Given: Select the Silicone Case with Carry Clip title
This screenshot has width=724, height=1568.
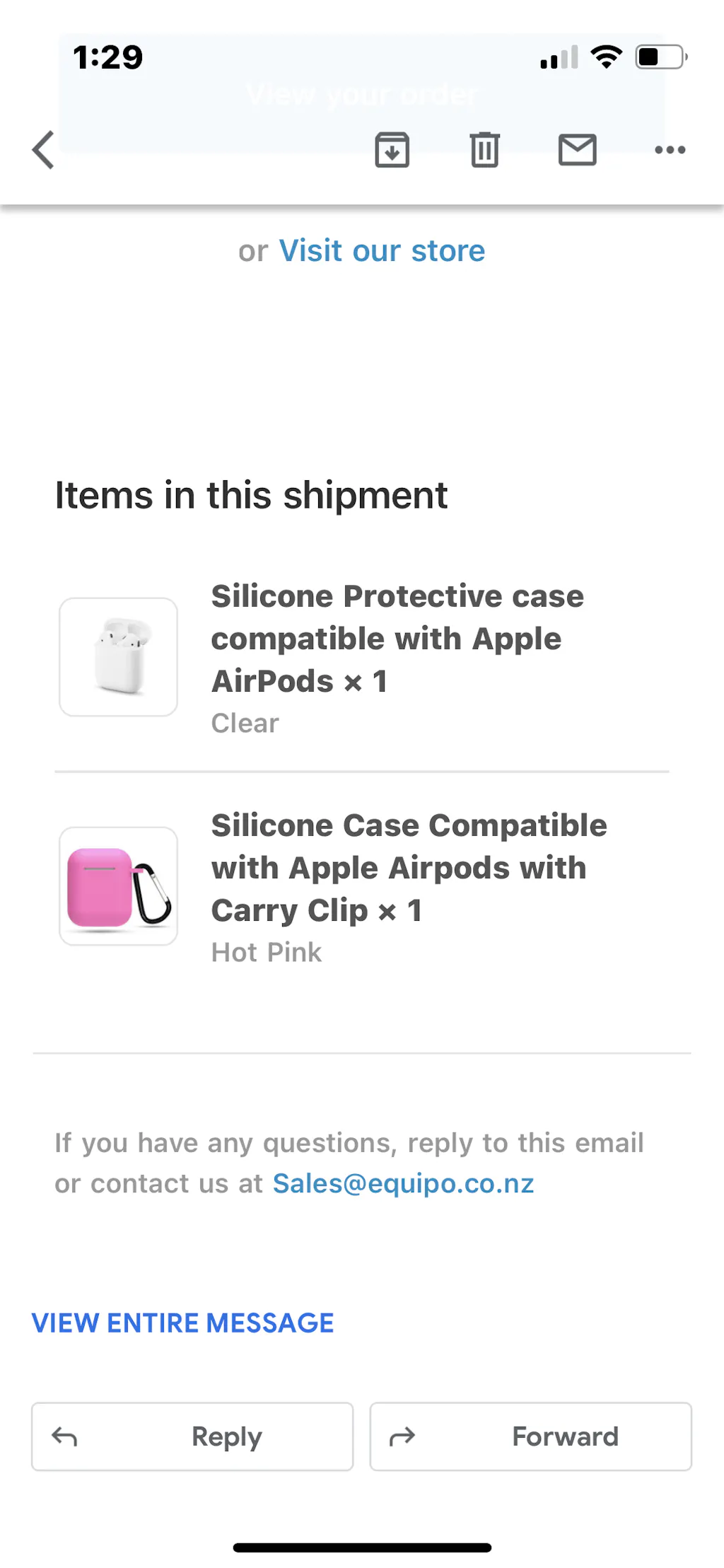Looking at the screenshot, I should point(409,868).
